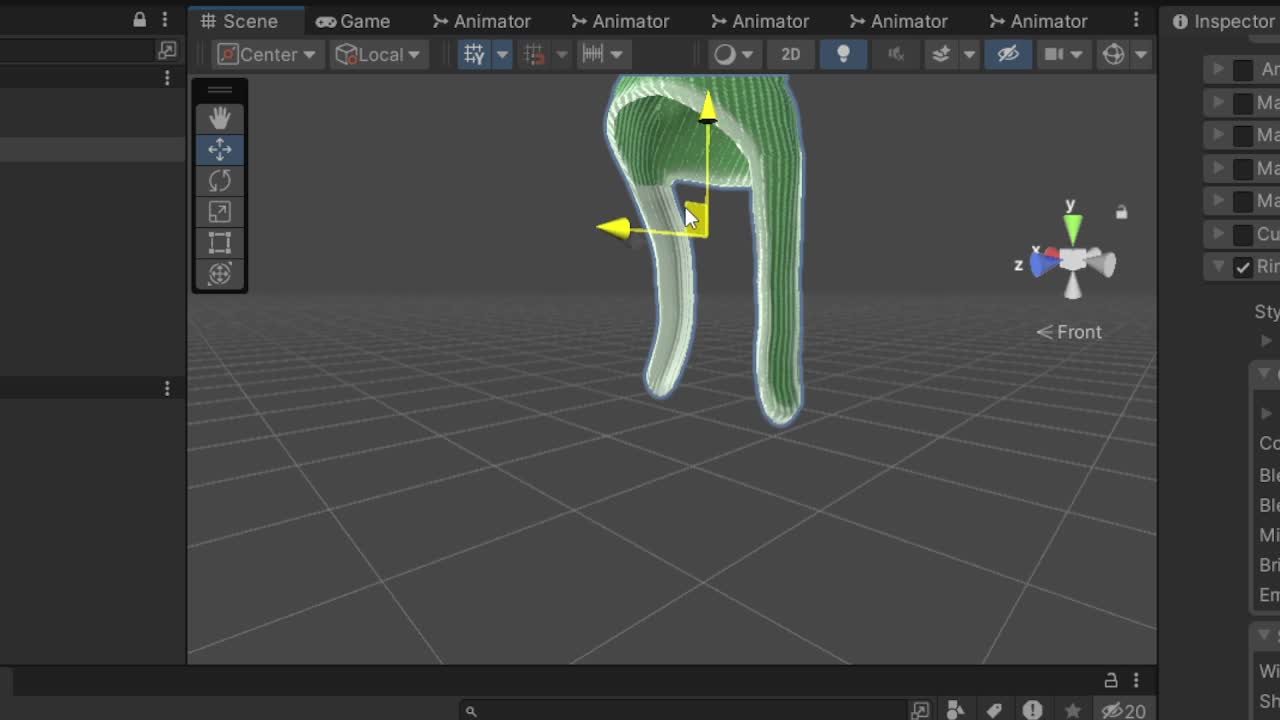1280x720 pixels.
Task: Toggle the scene gizmo rotation lock
Action: coord(1121,212)
